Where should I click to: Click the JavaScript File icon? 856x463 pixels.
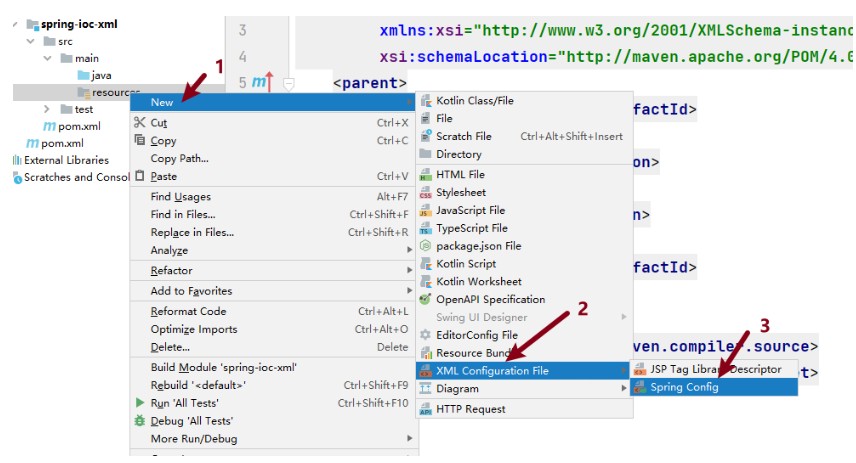pyautogui.click(x=426, y=211)
